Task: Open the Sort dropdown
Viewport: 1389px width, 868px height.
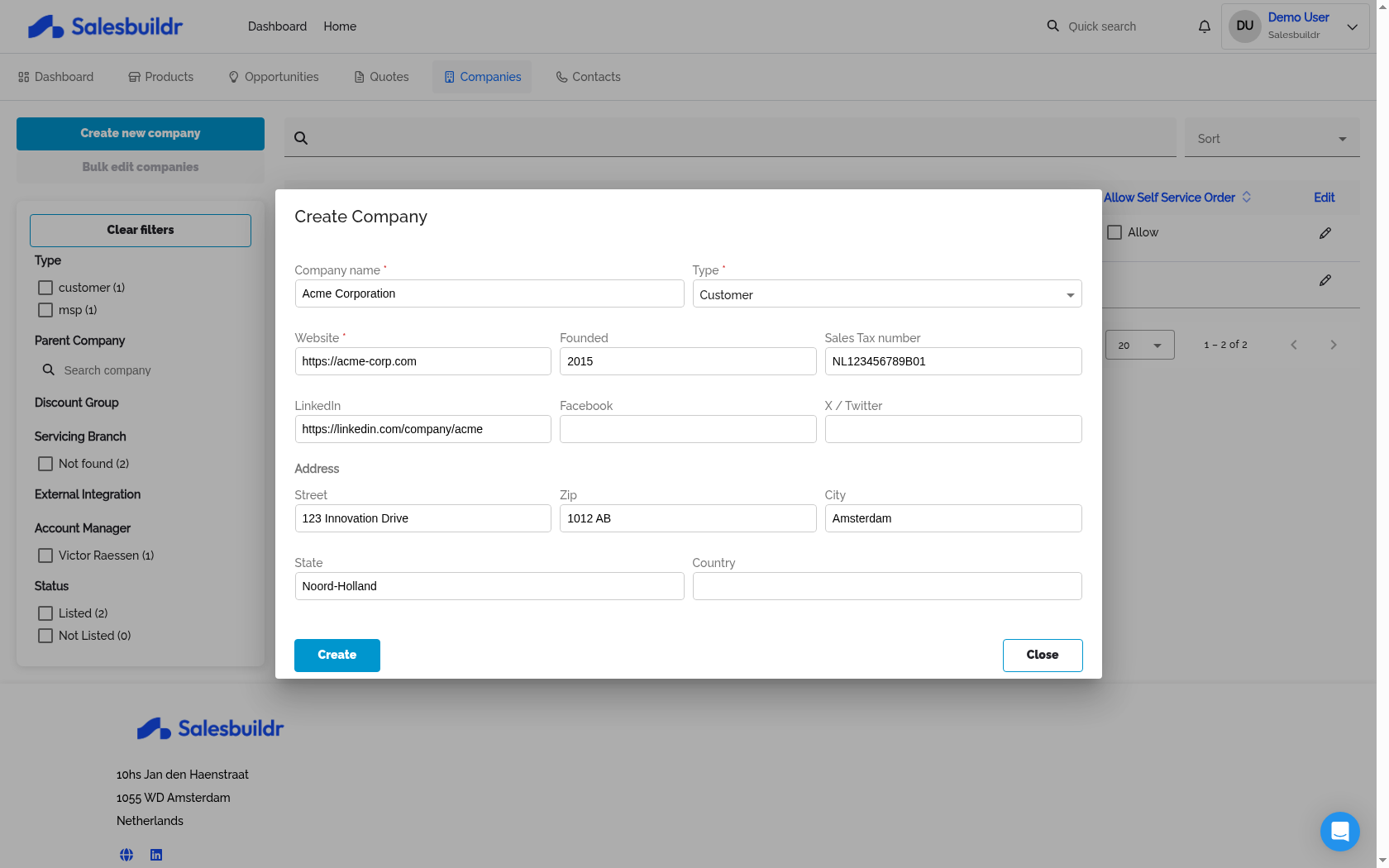Action: coord(1272,139)
